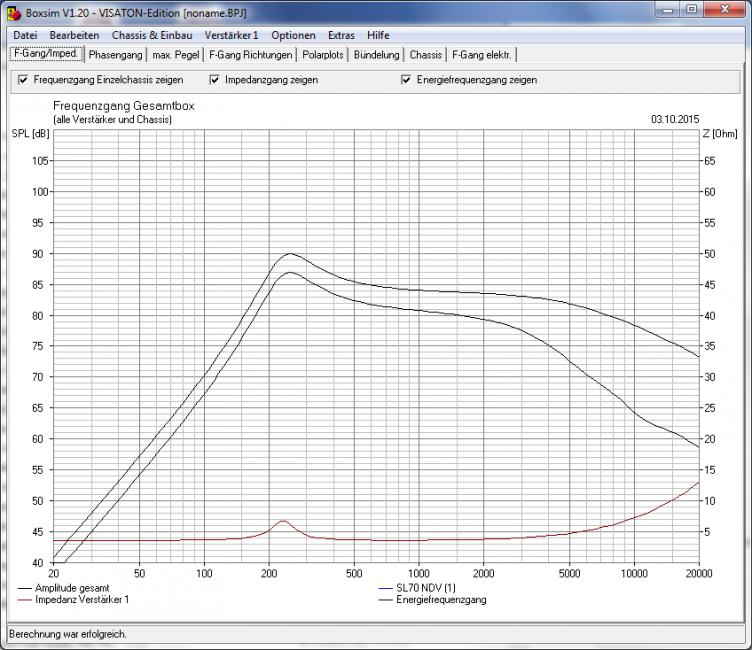The width and height of the screenshot is (752, 650).
Task: Select the Chassis tab
Action: tap(426, 54)
